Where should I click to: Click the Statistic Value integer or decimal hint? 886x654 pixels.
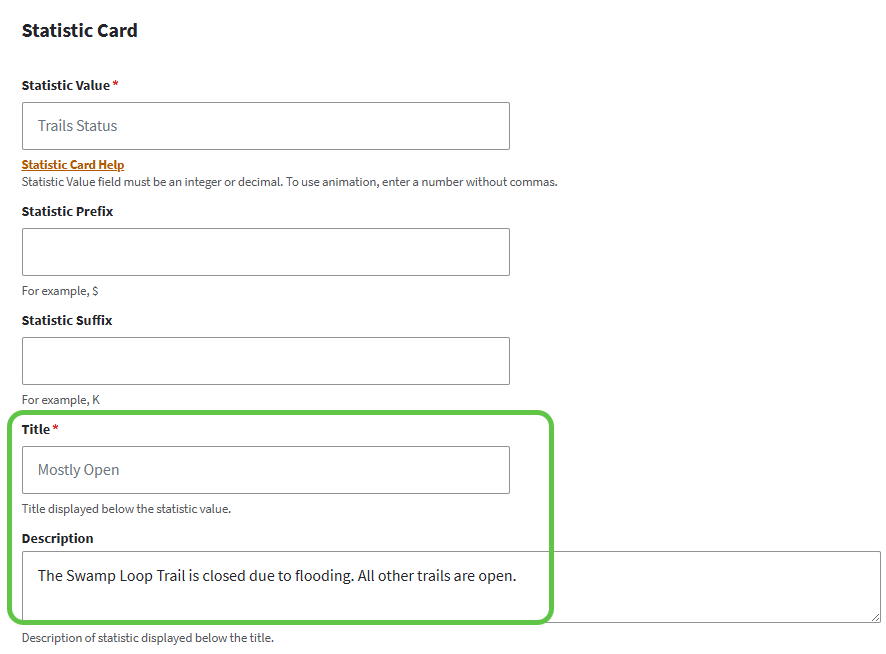click(289, 182)
